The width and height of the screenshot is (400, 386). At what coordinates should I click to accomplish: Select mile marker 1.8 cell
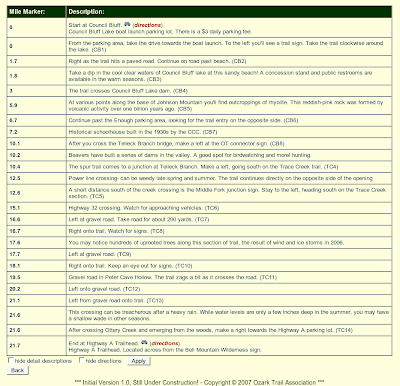pos(36,76)
